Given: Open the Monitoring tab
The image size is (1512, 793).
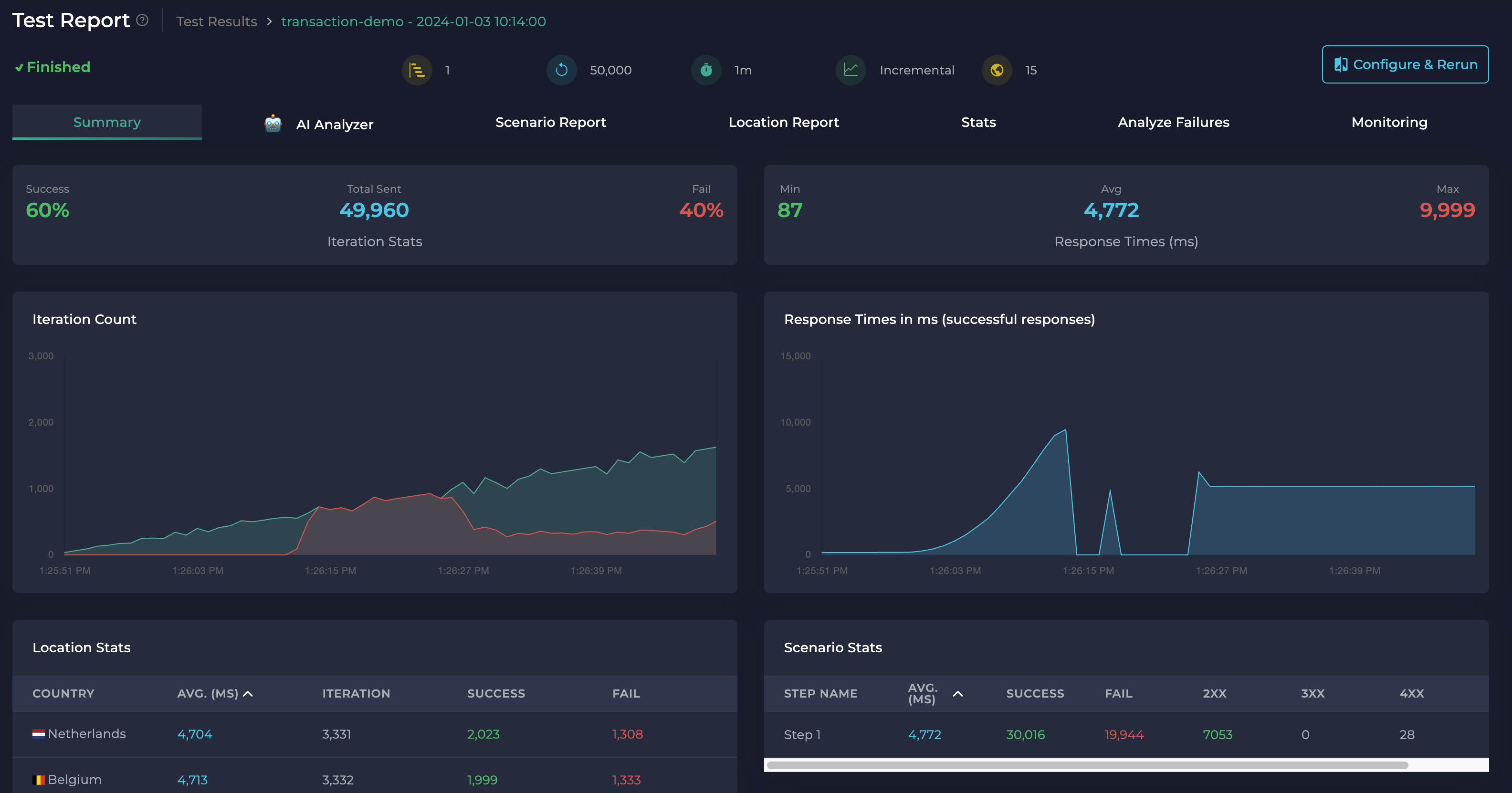Looking at the screenshot, I should 1389,122.
